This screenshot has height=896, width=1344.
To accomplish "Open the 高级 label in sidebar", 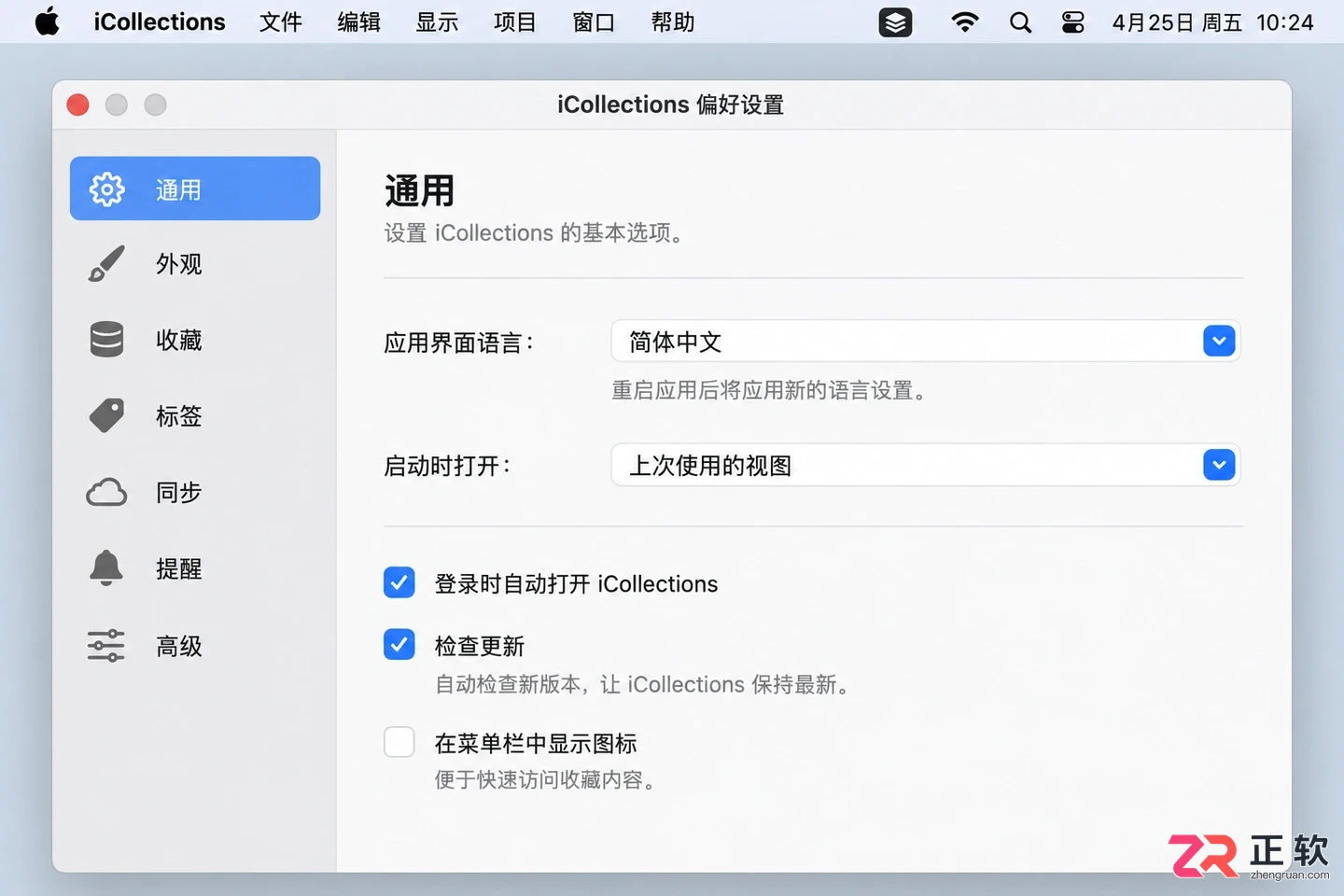I will (x=179, y=646).
